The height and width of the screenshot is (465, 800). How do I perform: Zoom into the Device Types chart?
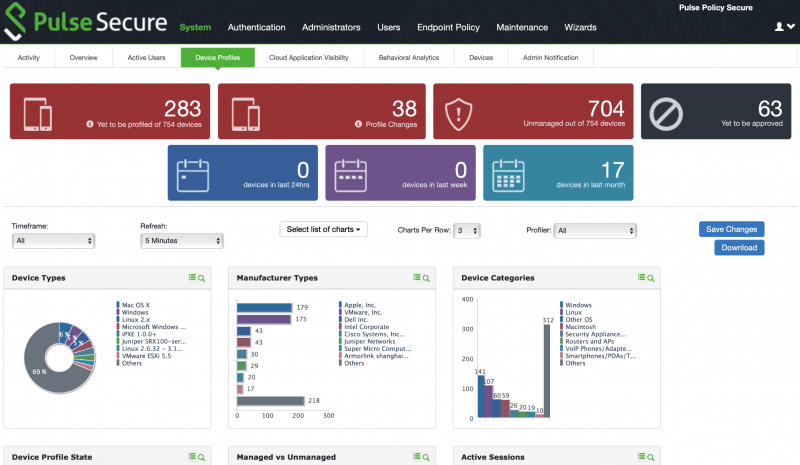tap(202, 278)
